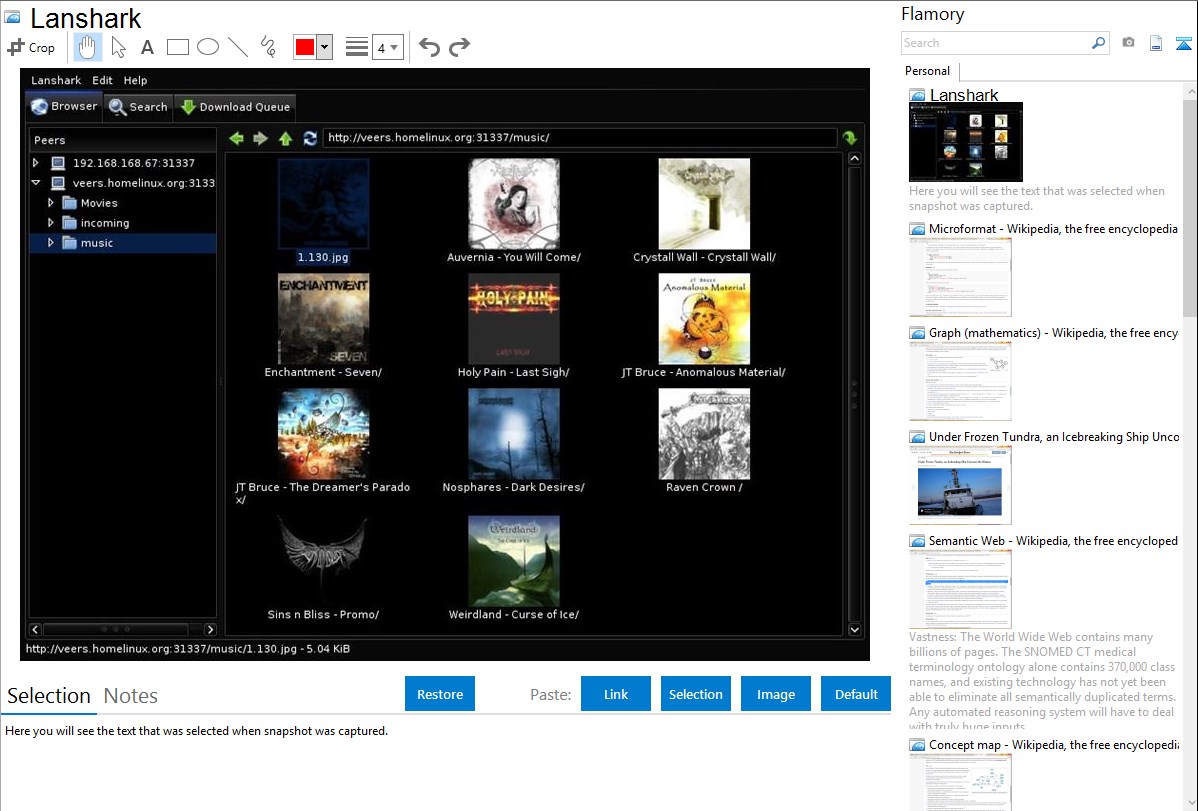Click the green forward arrow
The width and height of the screenshot is (1198, 811).
click(261, 138)
